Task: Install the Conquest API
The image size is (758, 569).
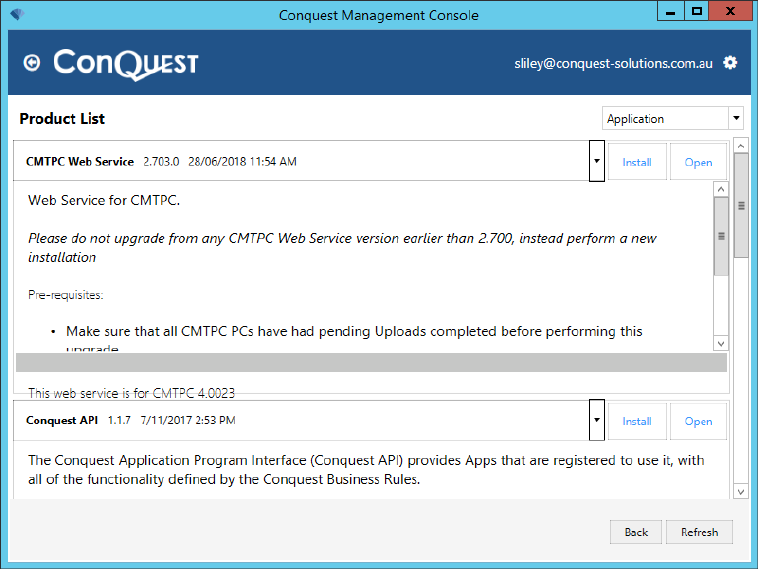Action: (637, 421)
